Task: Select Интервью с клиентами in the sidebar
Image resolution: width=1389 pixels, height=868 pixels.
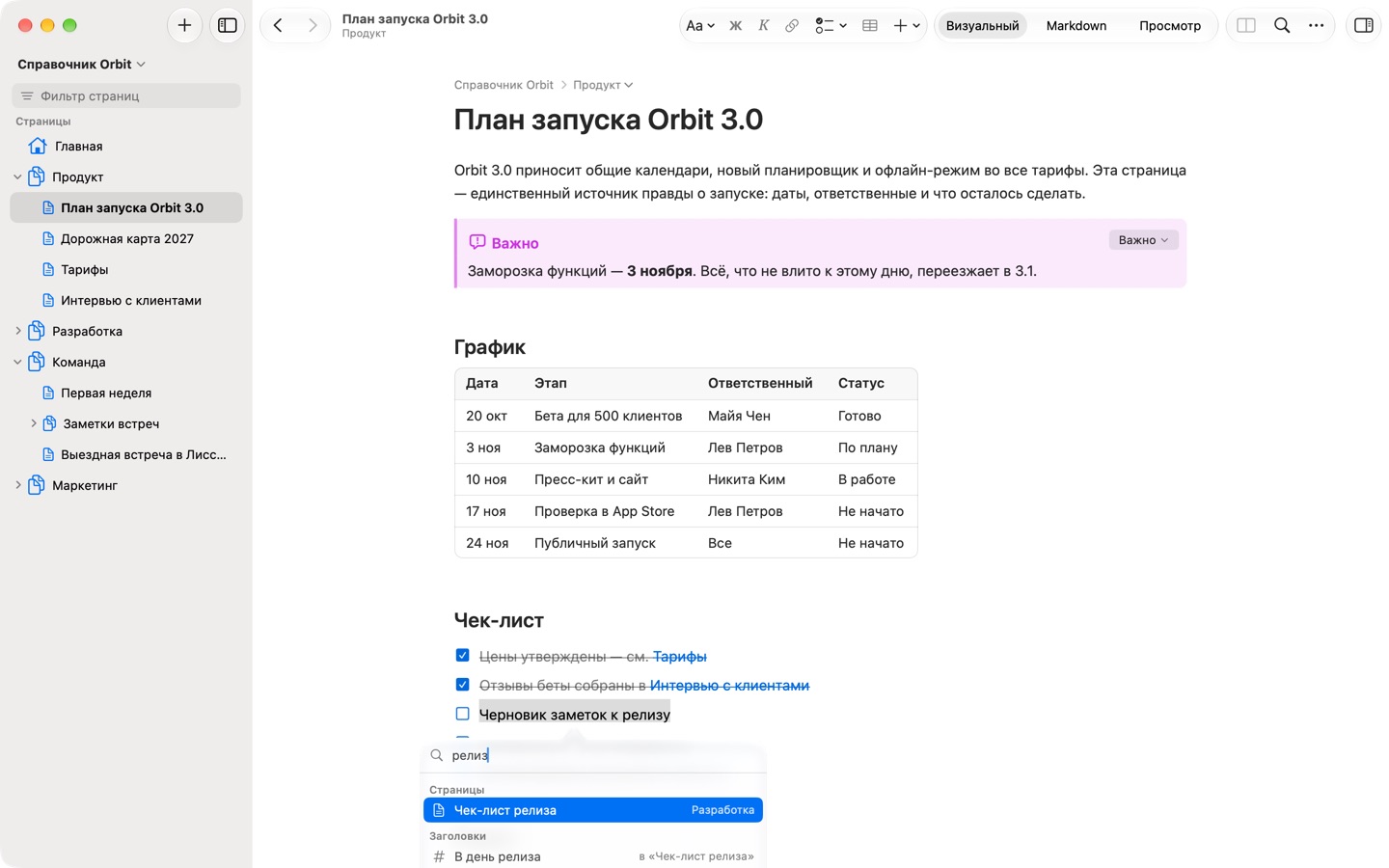Action: click(126, 301)
